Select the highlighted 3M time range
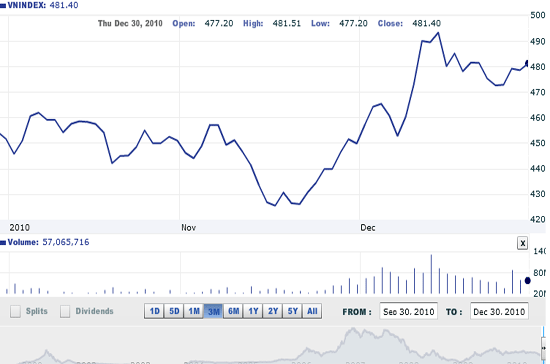Image resolution: width=550 pixels, height=364 pixels. click(x=213, y=311)
